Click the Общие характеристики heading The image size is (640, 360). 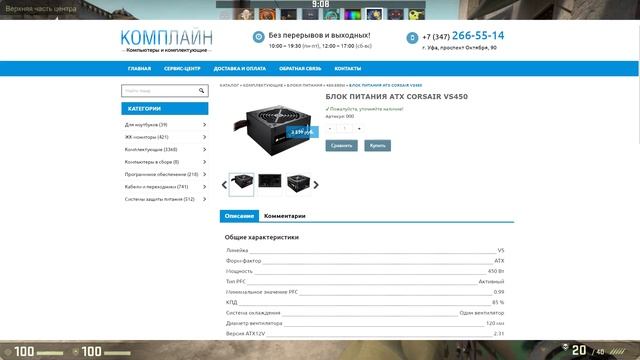[x=262, y=237]
